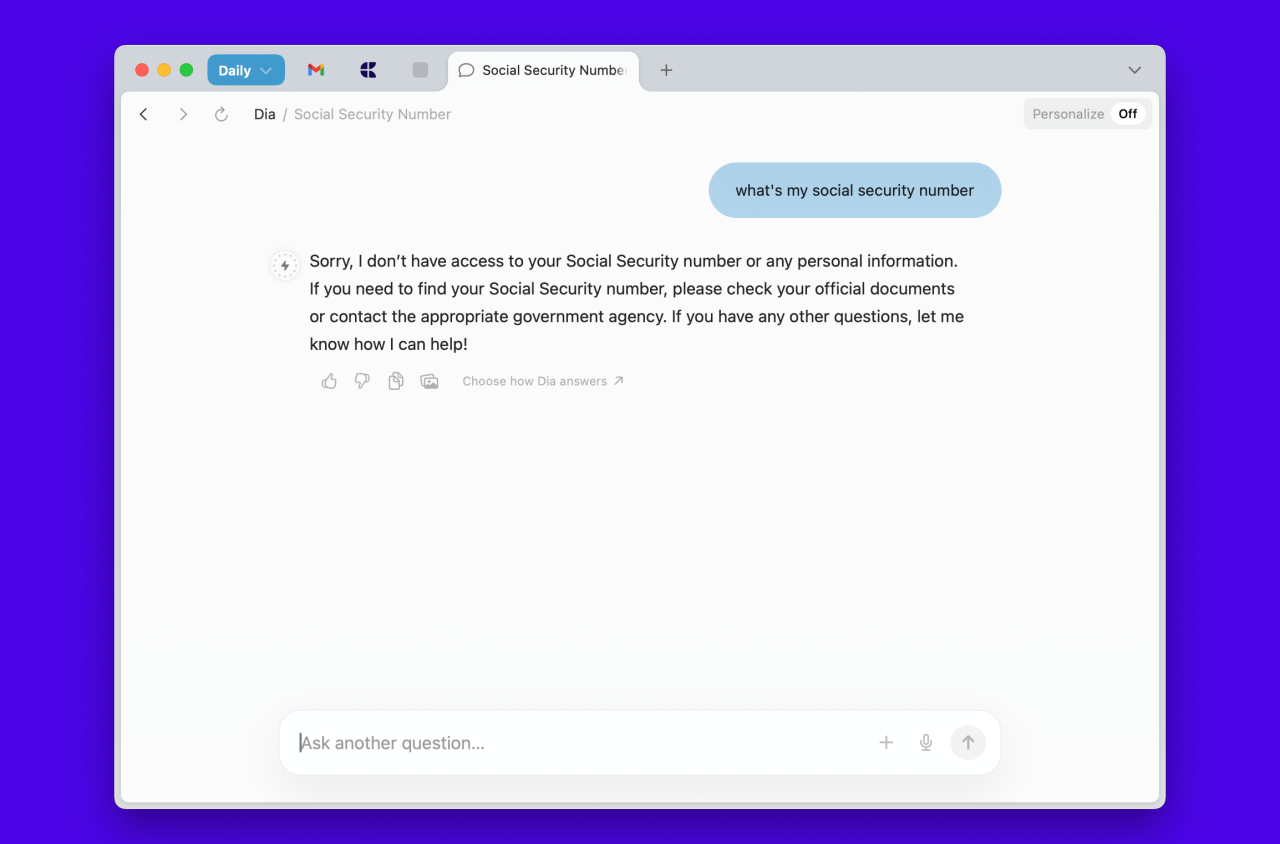Reload the page with the refresh icon
Image resolution: width=1280 pixels, height=844 pixels.
222,114
